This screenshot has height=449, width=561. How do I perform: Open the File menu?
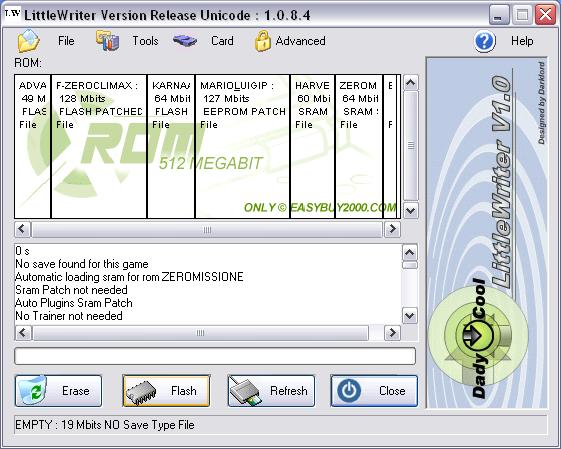[x=66, y=41]
